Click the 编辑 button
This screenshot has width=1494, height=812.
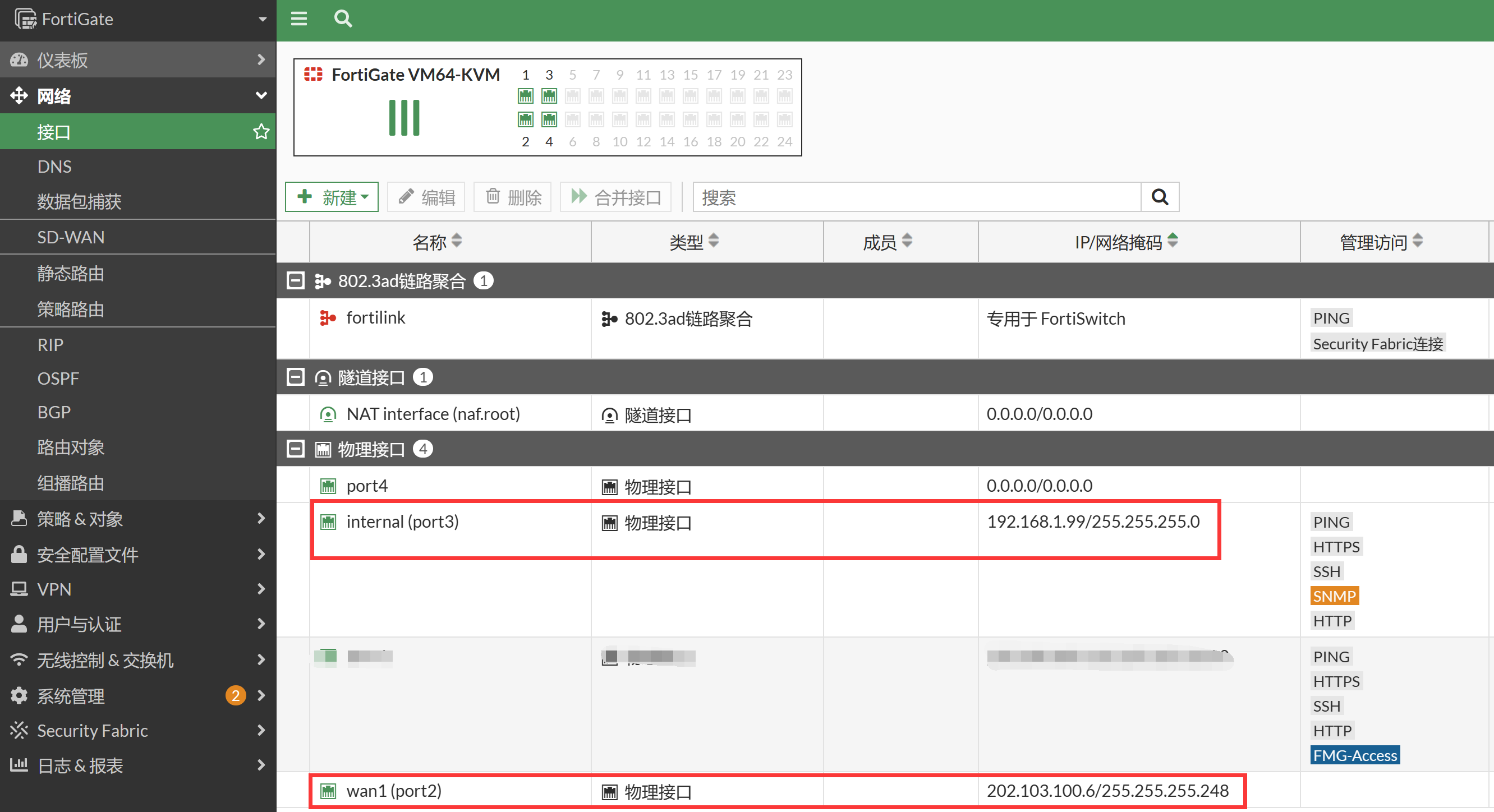point(427,197)
